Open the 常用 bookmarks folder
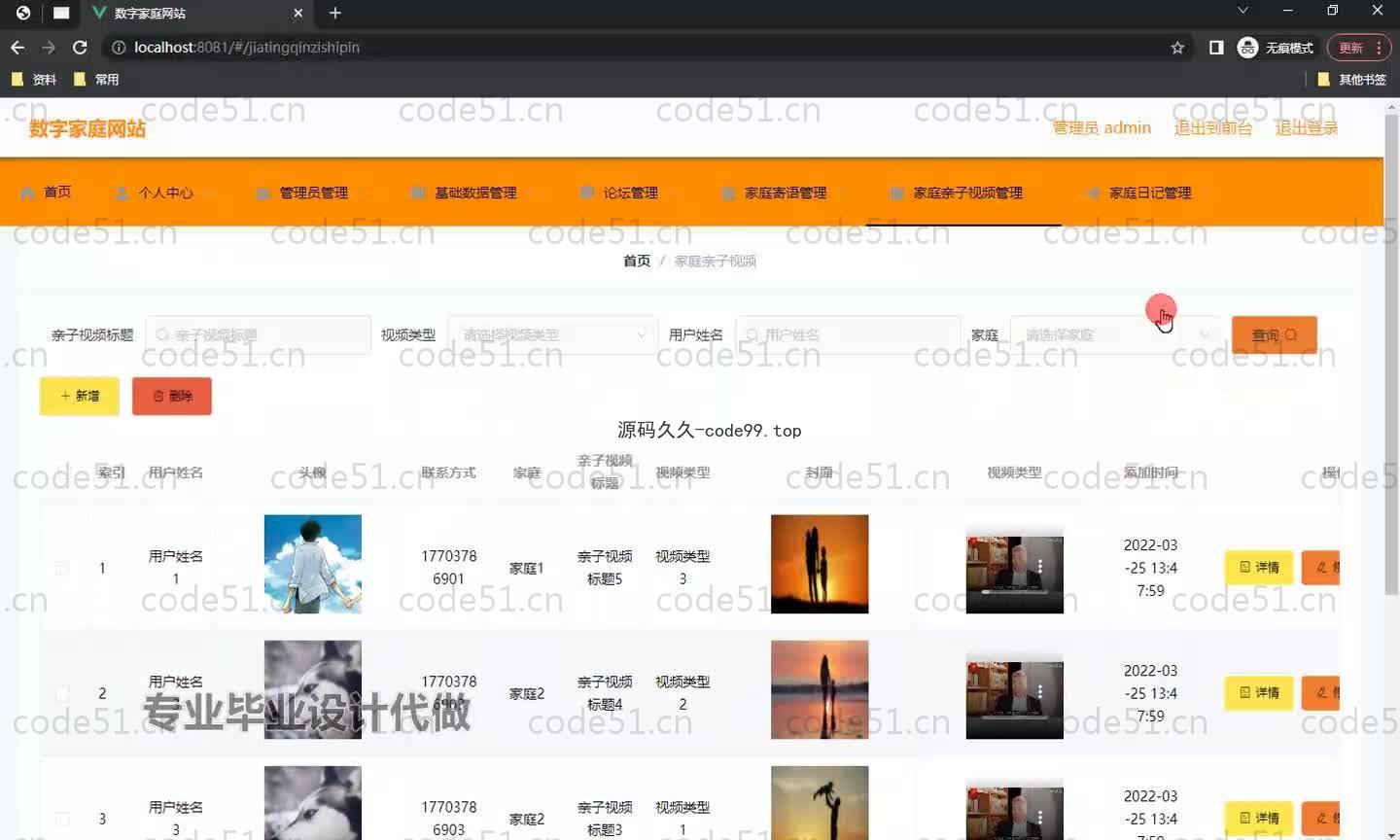The width and height of the screenshot is (1400, 840). pos(96,80)
